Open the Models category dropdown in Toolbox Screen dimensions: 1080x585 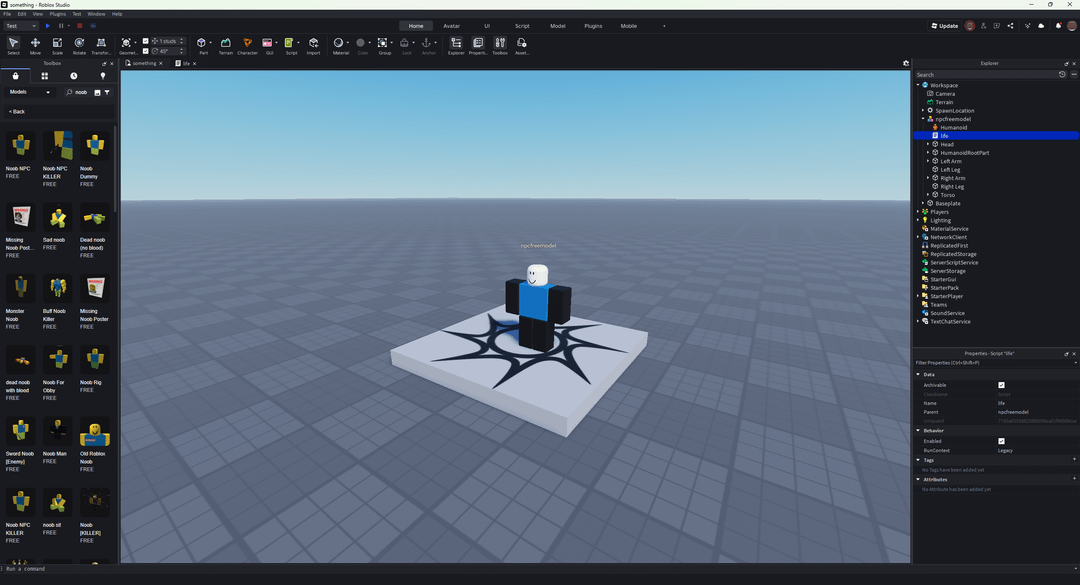point(29,92)
